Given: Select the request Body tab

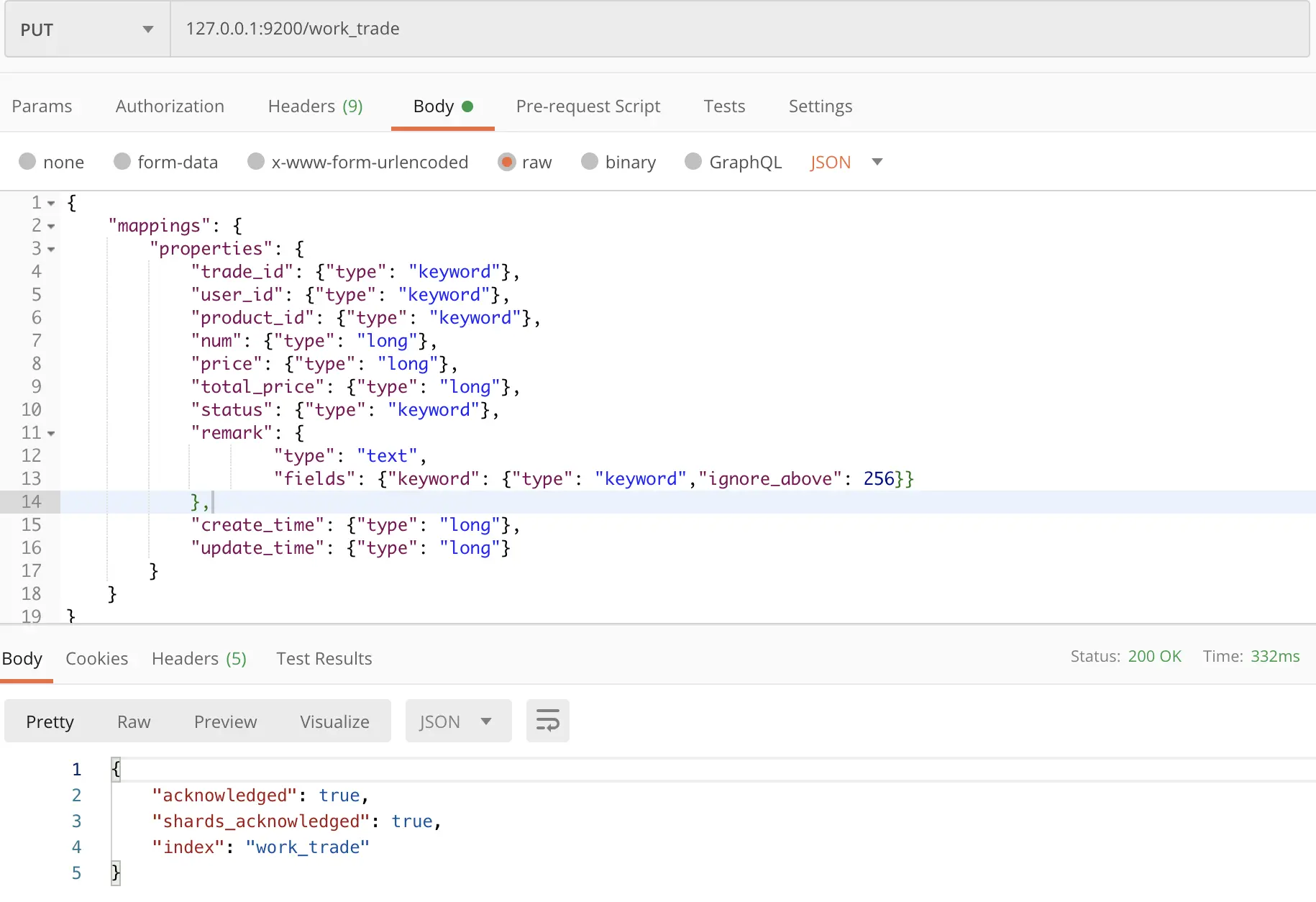Looking at the screenshot, I should (442, 106).
